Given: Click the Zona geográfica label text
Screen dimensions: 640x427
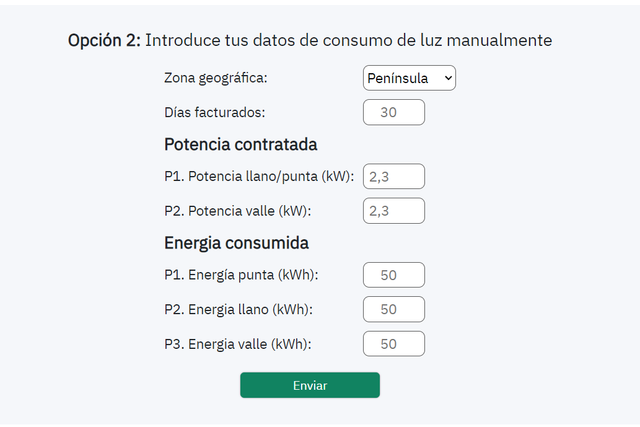Looking at the screenshot, I should (x=216, y=78).
